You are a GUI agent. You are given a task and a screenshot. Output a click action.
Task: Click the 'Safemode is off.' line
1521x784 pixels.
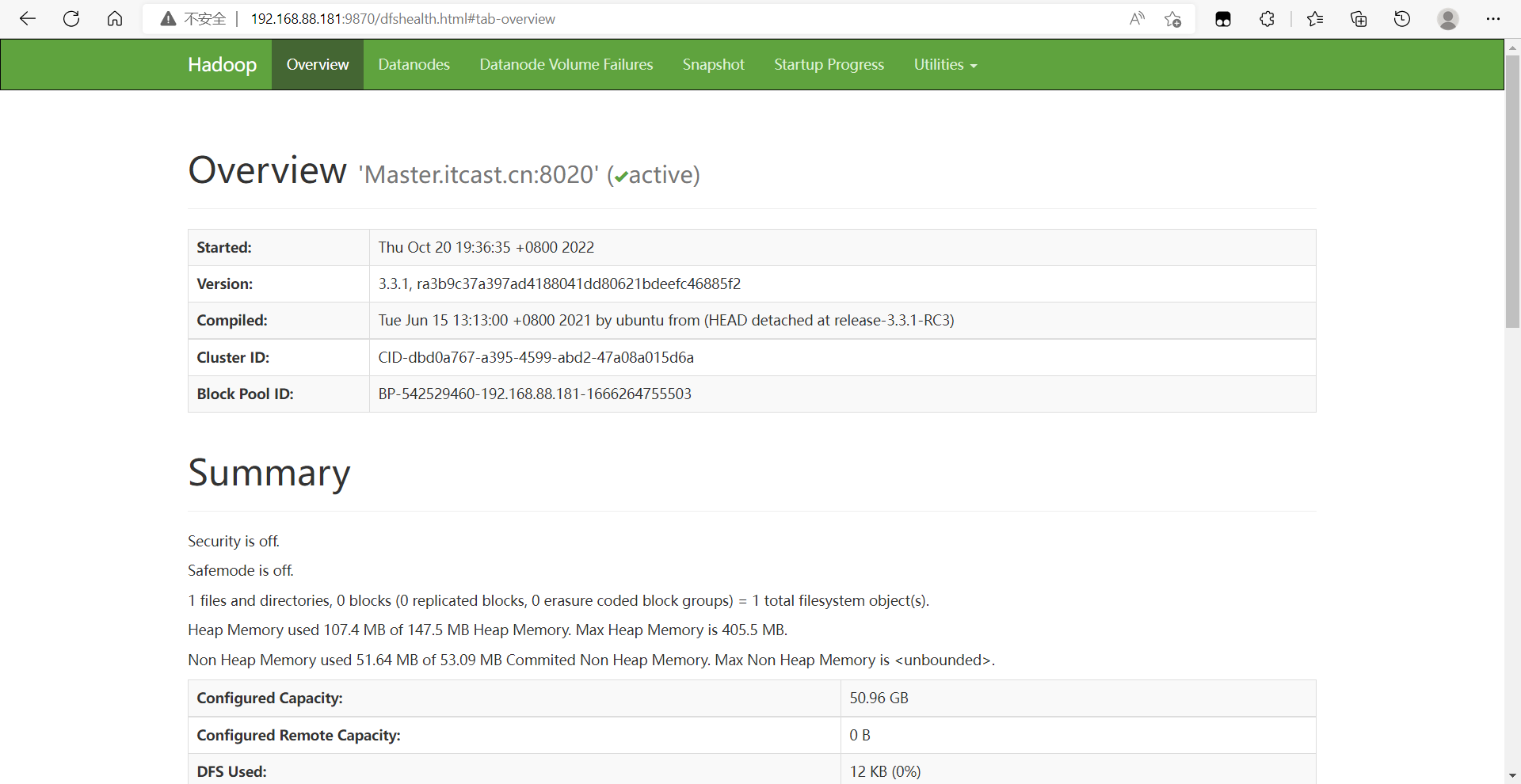pos(241,571)
